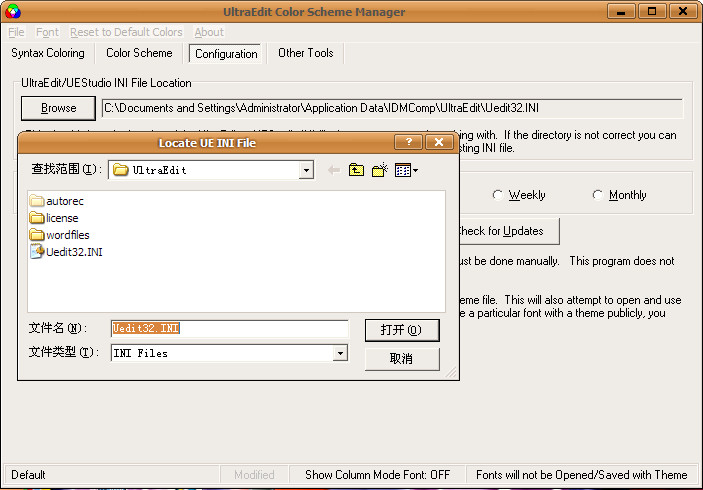
Task: Close the Locate UE INI File dialog
Action: pyautogui.click(x=439, y=143)
